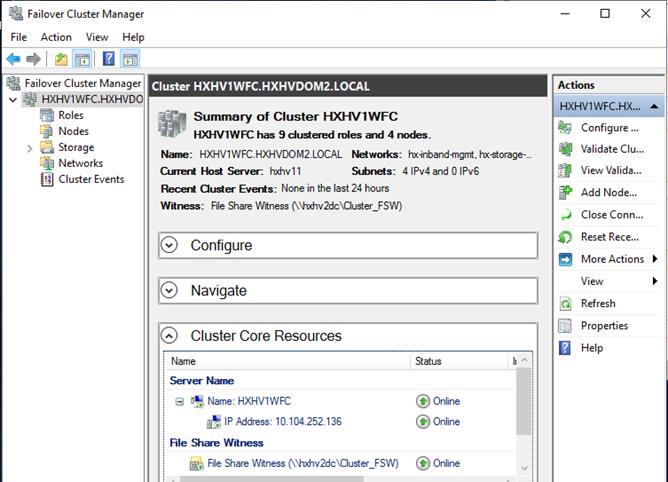The image size is (668, 482).
Task: Click Reset Rece... in Actions pane
Action: [610, 237]
